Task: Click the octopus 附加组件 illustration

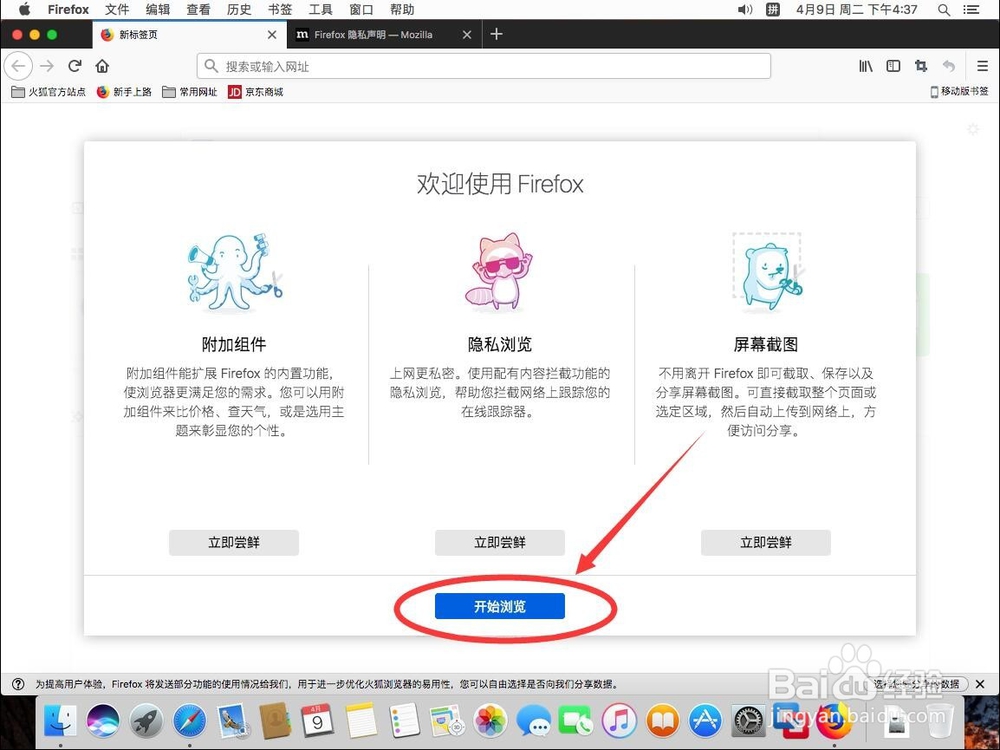Action: point(234,274)
